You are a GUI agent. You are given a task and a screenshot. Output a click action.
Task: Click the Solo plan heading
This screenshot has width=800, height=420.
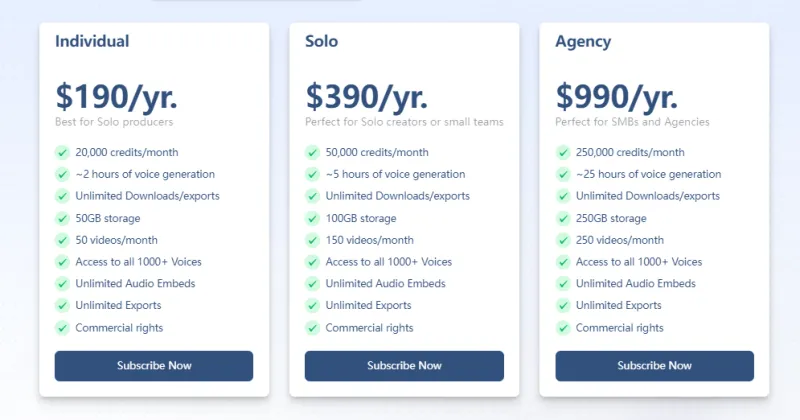coord(322,42)
